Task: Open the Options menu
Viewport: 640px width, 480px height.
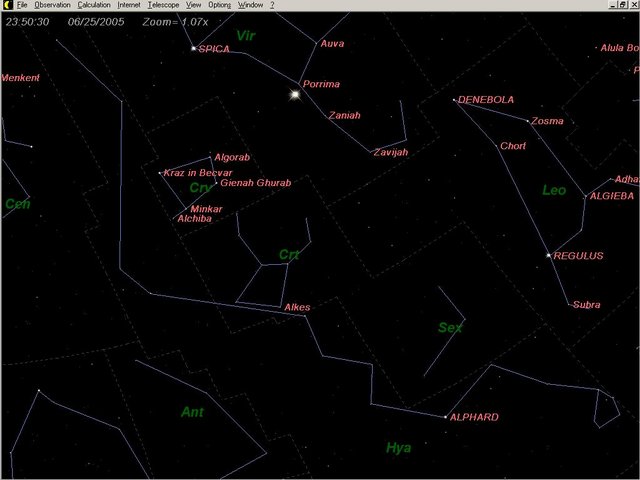Action: point(219,5)
